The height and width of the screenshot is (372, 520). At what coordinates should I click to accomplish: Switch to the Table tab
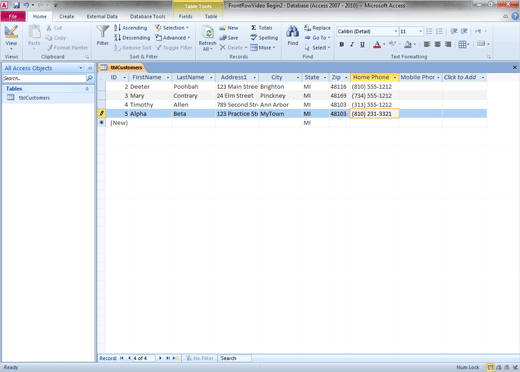pos(211,16)
